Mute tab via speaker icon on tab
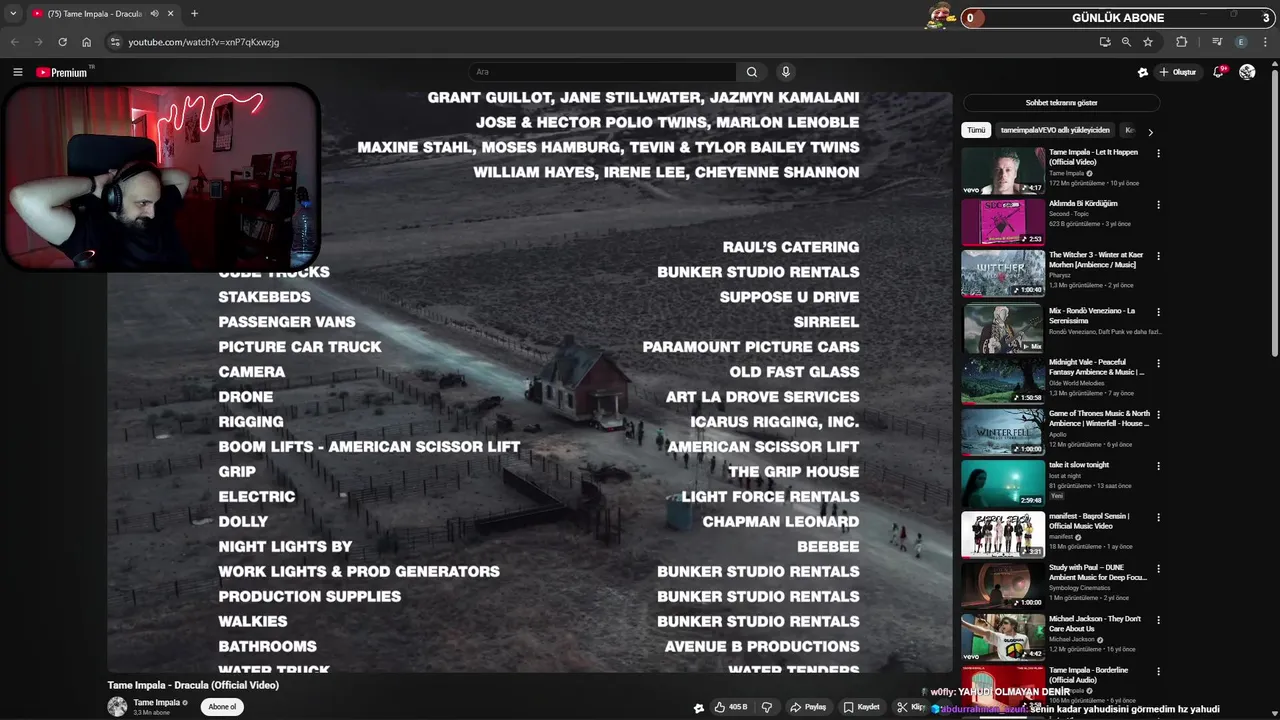This screenshot has width=1280, height=720. pyautogui.click(x=155, y=14)
